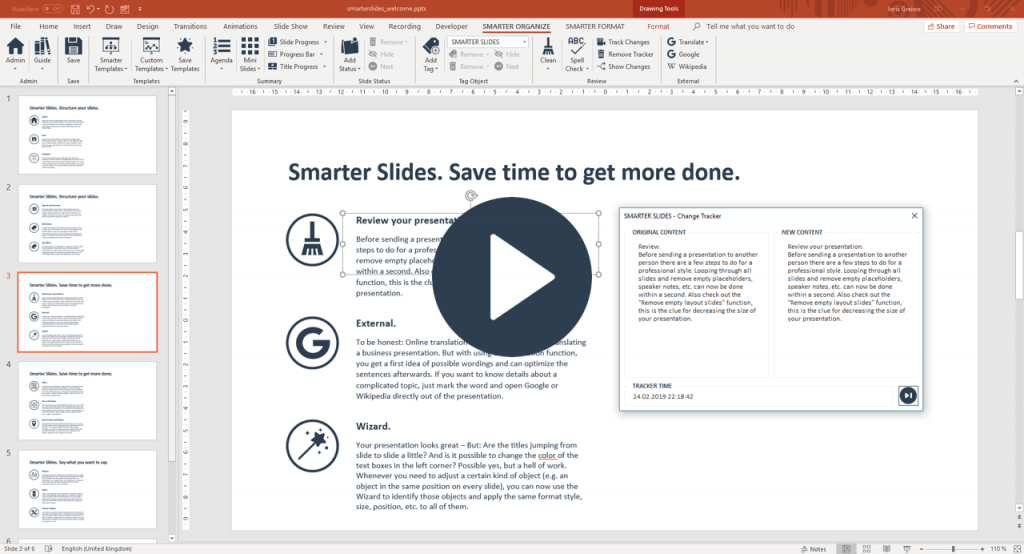
Task: Open Wikipedia from External group
Action: [686, 67]
